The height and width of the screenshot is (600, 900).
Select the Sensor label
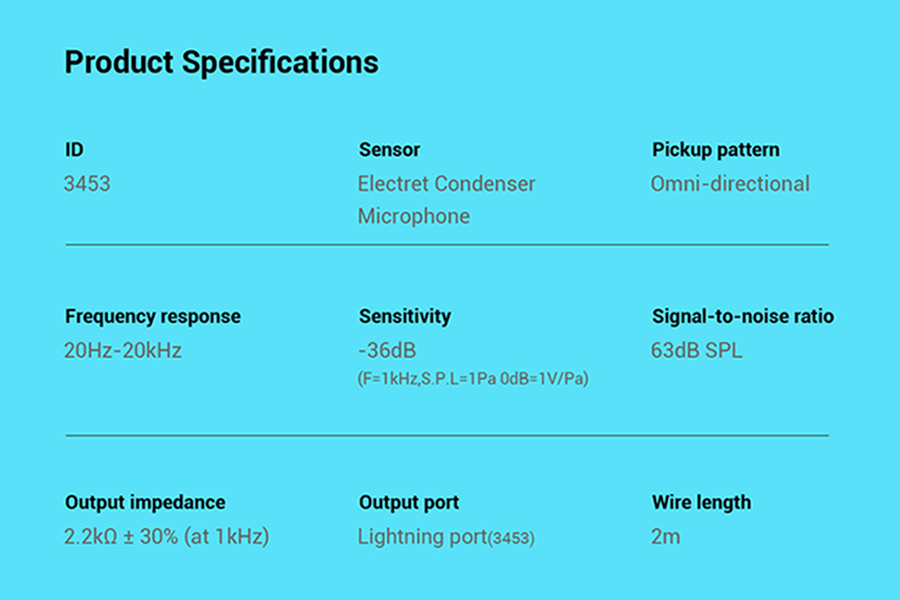pos(389,150)
